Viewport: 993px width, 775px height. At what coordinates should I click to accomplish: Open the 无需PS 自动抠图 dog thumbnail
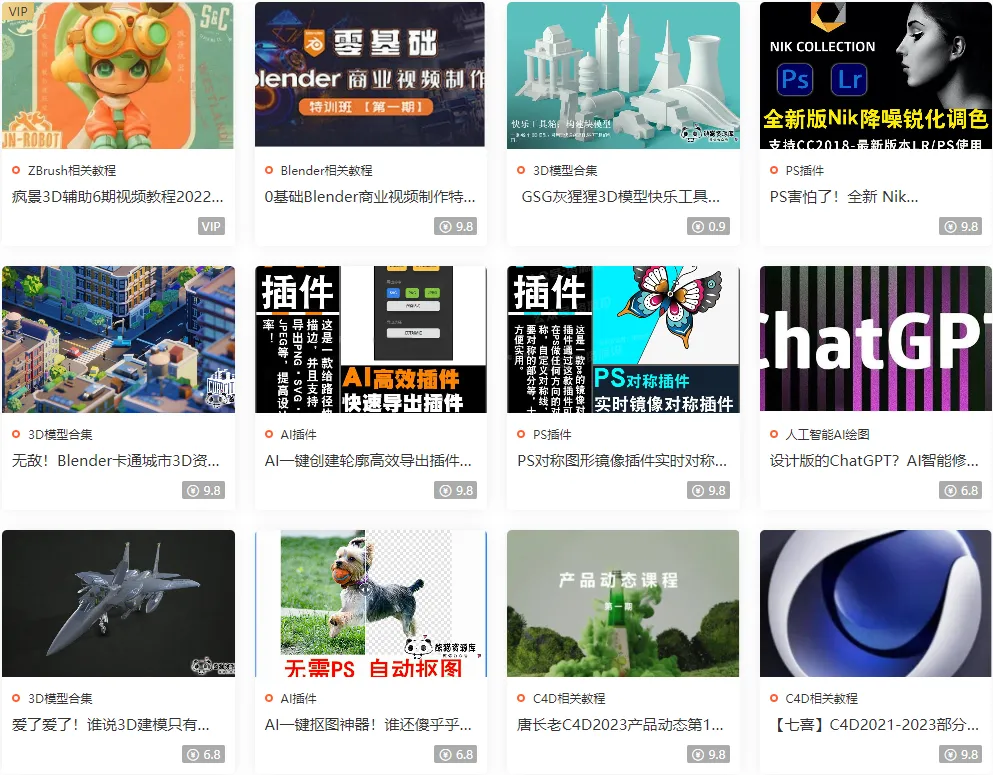(370, 603)
